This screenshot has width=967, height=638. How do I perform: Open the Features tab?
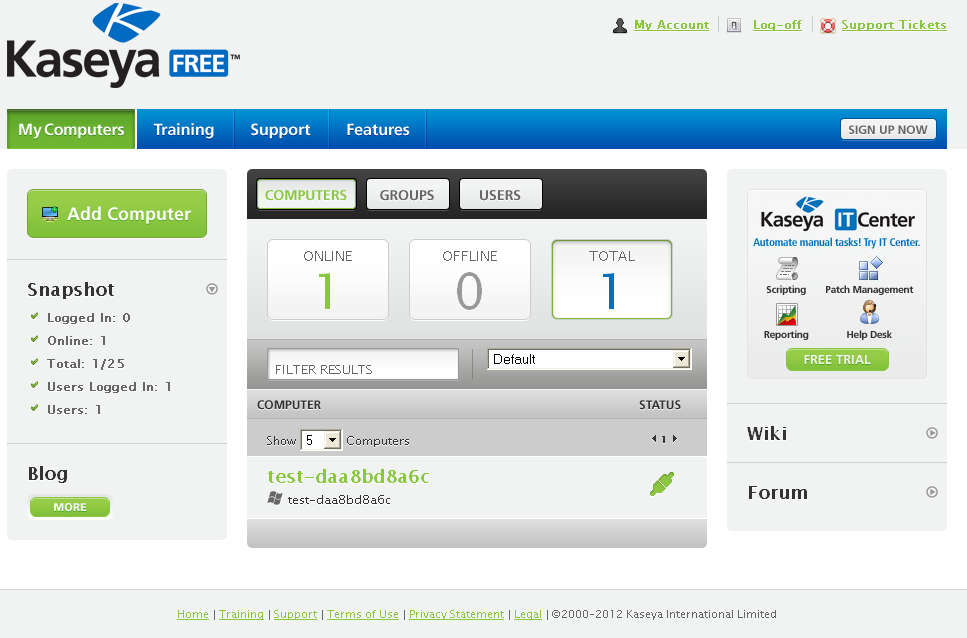[377, 129]
